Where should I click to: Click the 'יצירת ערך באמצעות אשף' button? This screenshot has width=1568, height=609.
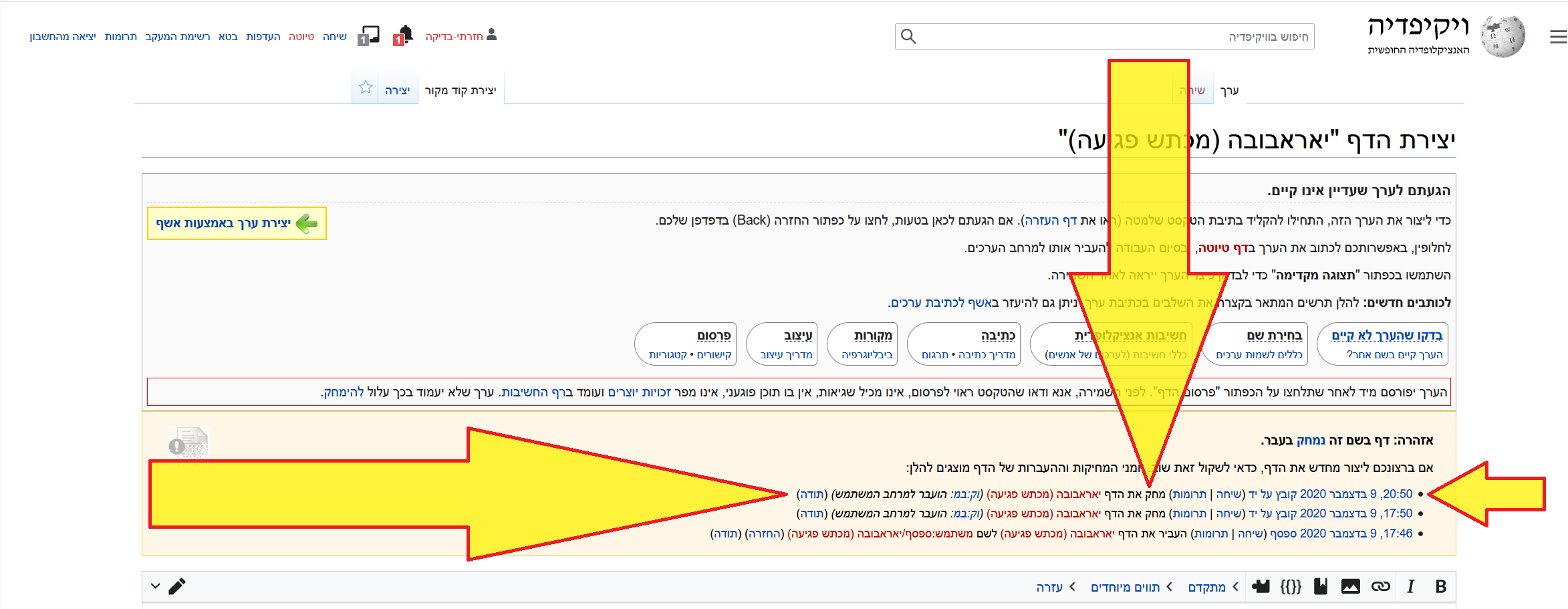[x=237, y=223]
